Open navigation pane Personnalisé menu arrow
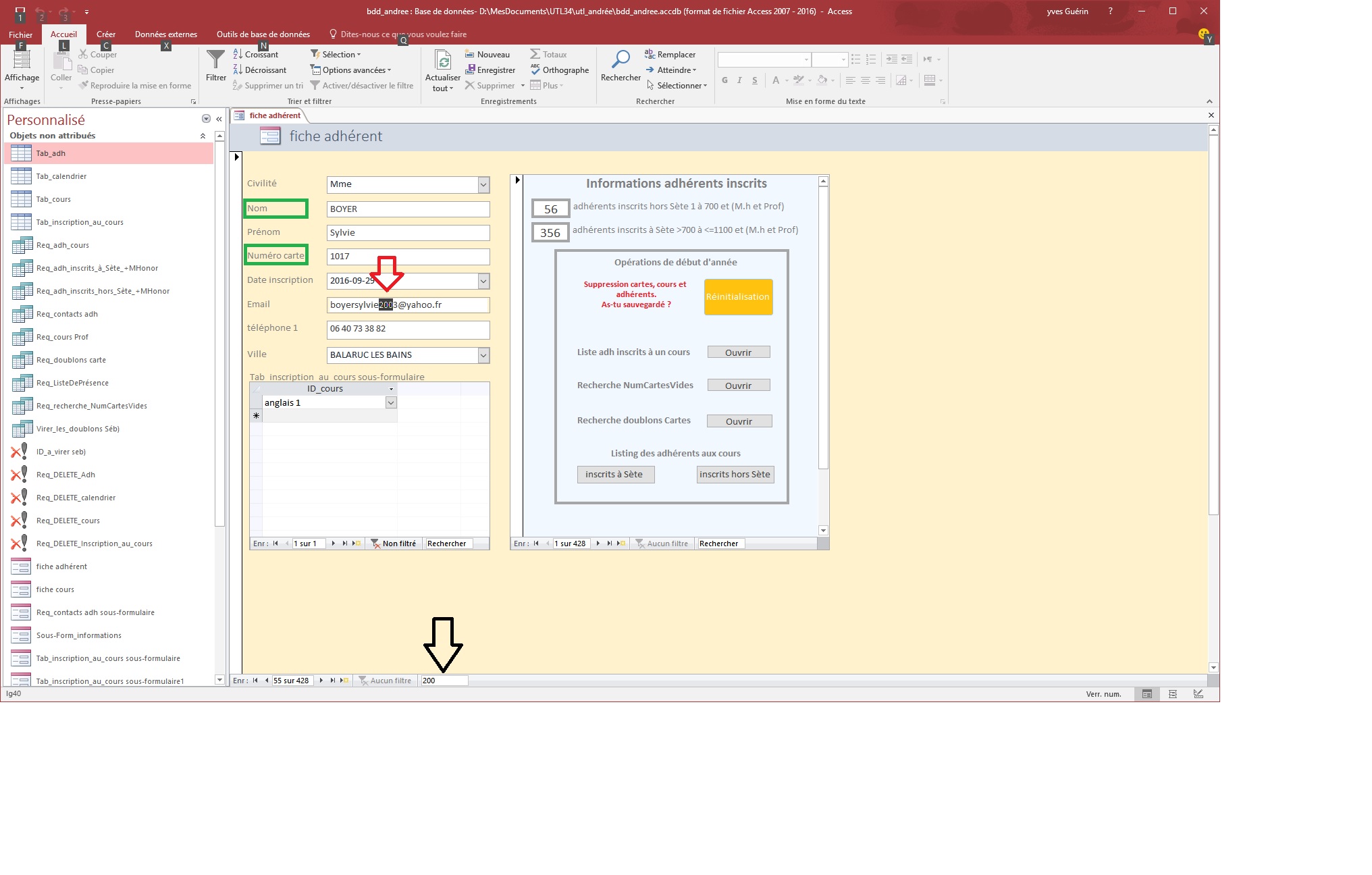 point(206,119)
